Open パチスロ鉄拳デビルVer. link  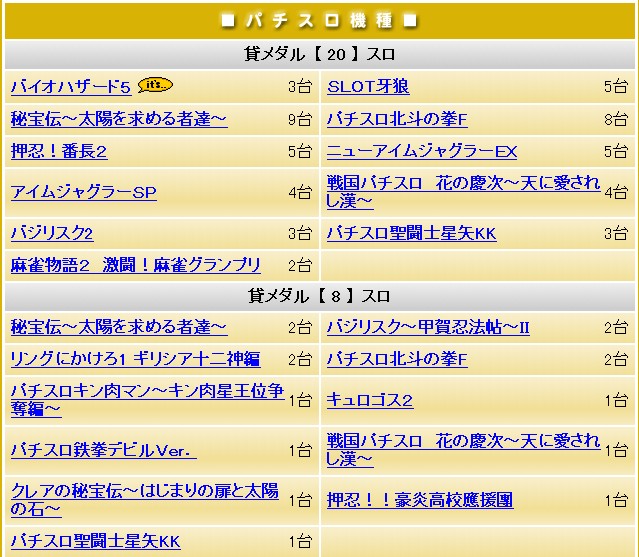coord(104,450)
